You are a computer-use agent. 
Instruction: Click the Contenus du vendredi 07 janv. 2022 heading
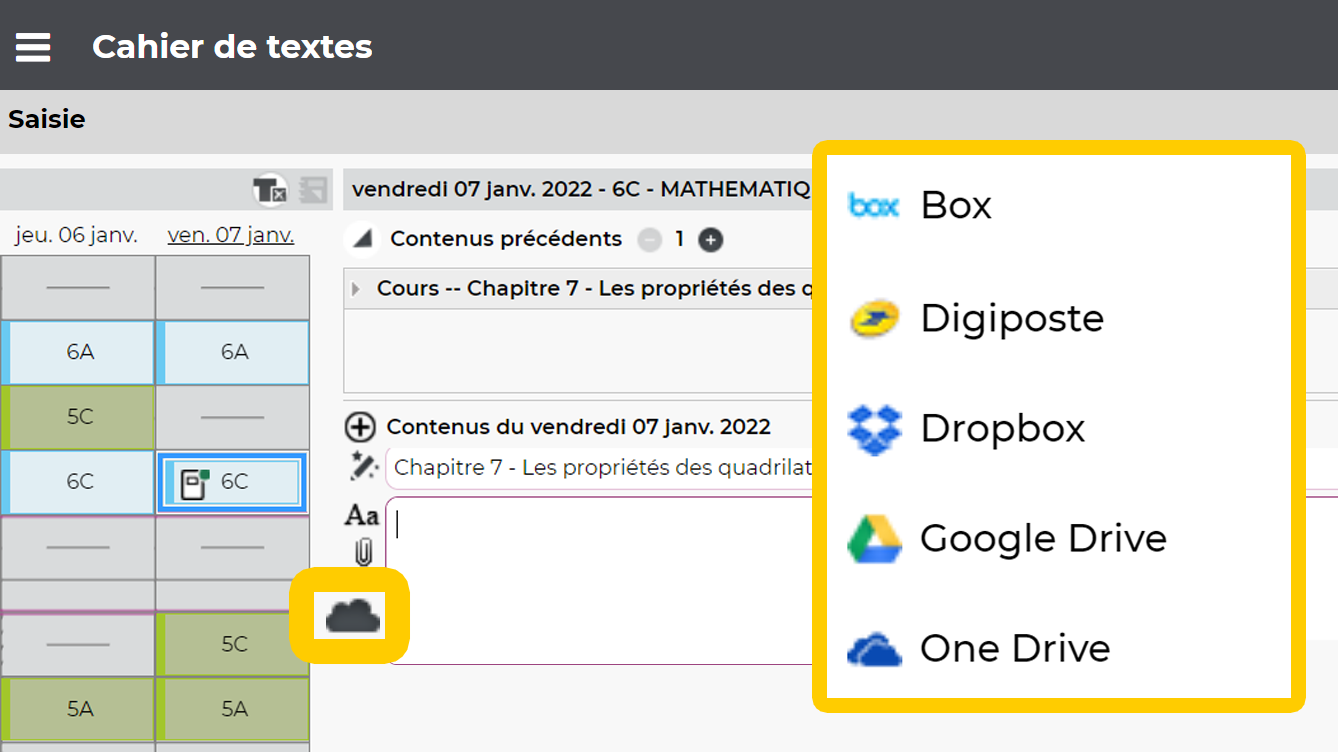[578, 427]
